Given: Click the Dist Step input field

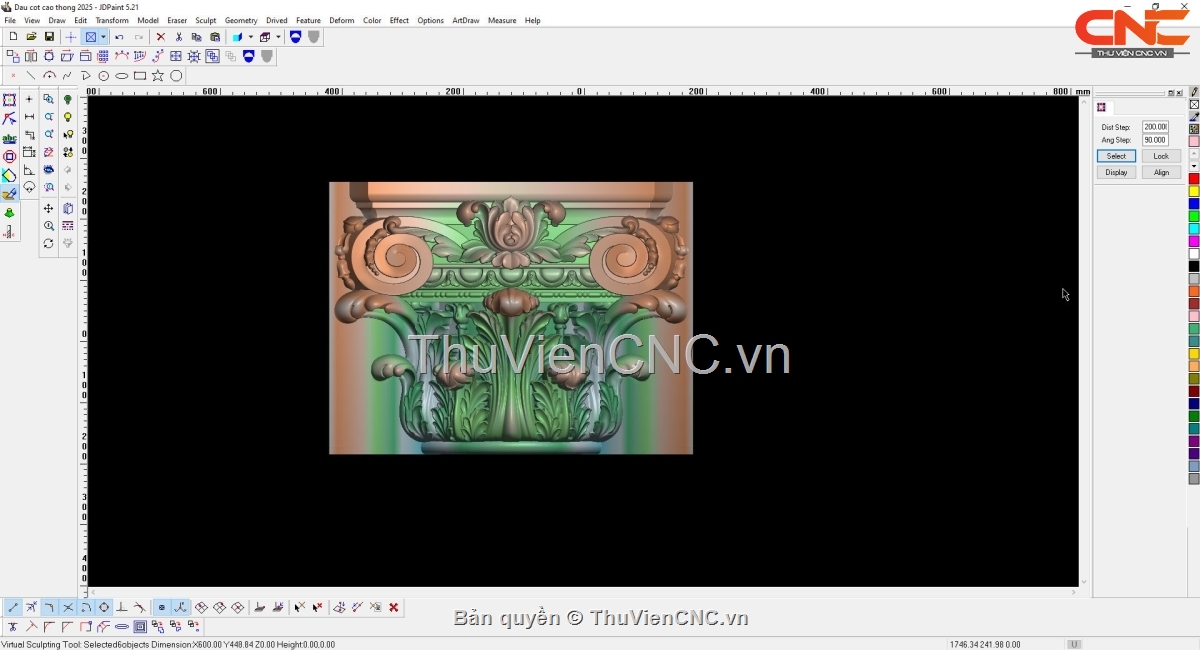Looking at the screenshot, I should point(1155,127).
